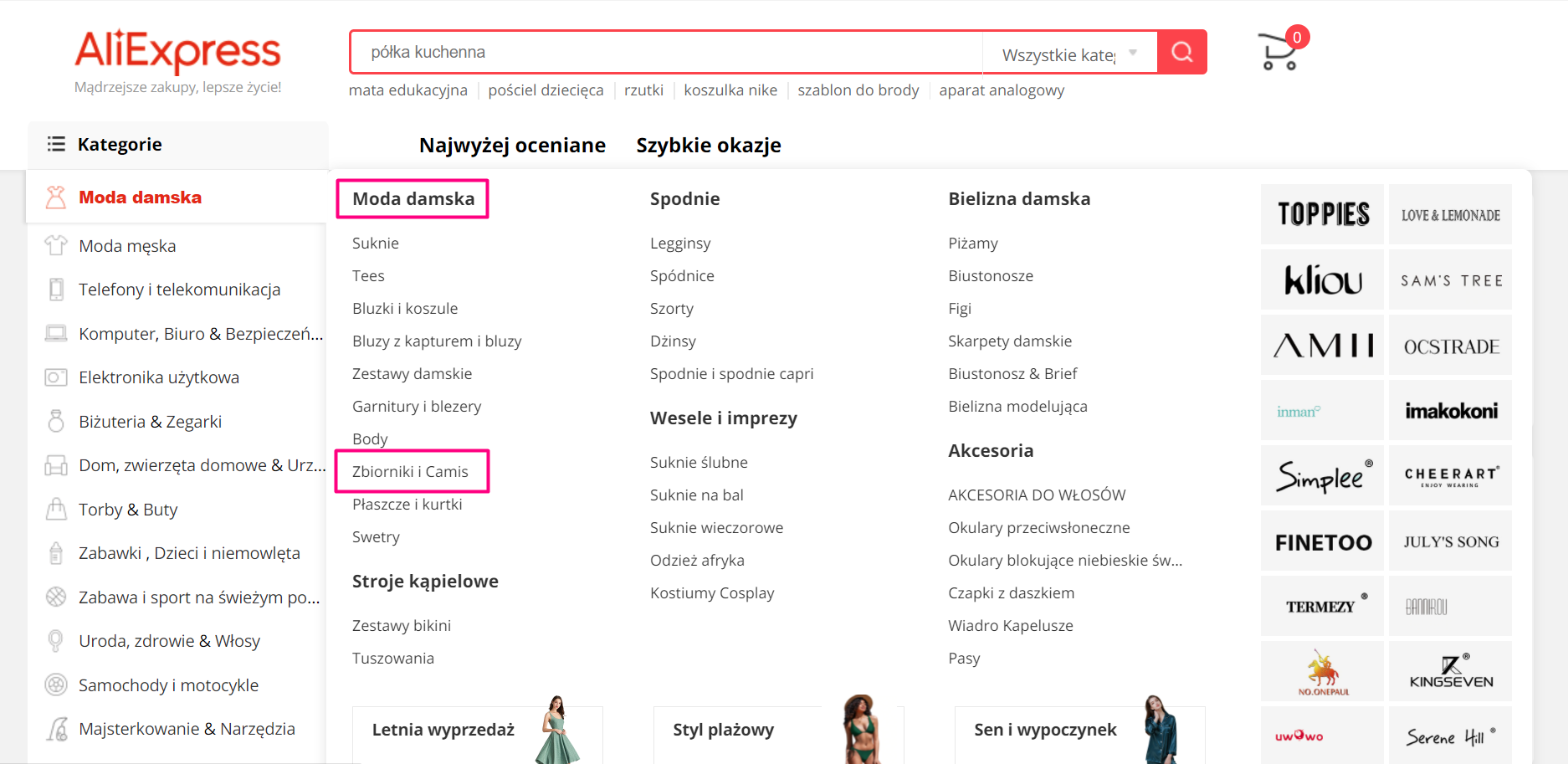Click the laptop icon beside Komputer, Biuro

coord(55,334)
